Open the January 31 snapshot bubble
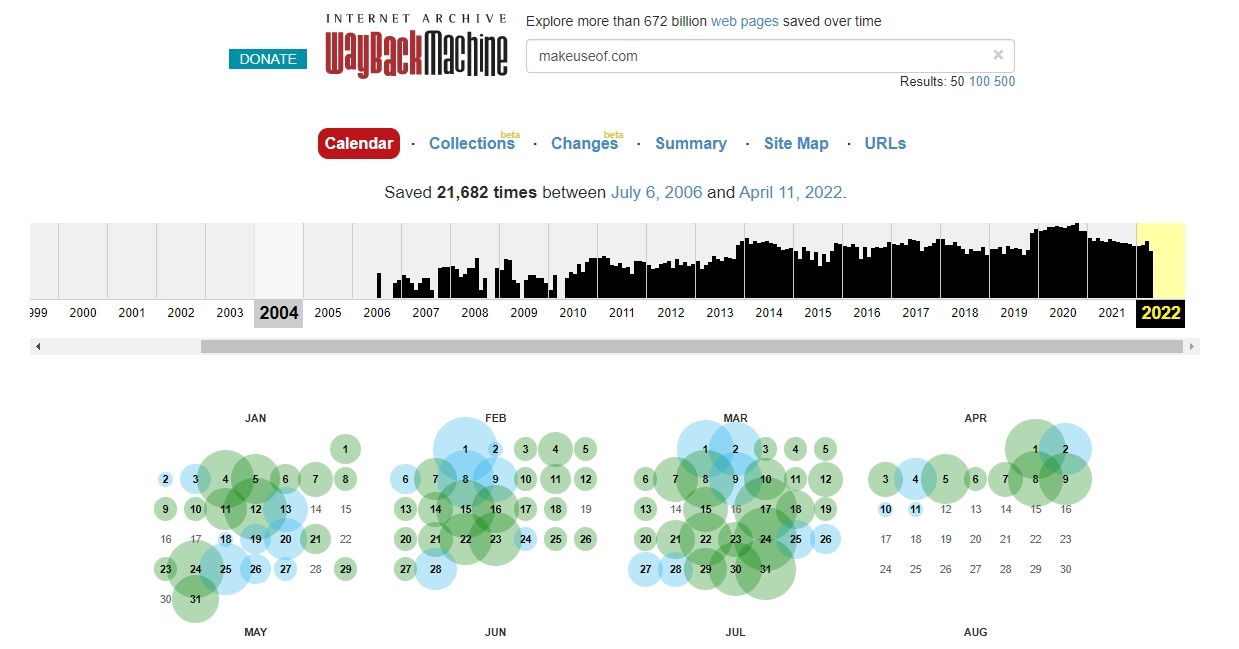This screenshot has width=1239, height=649. click(195, 599)
